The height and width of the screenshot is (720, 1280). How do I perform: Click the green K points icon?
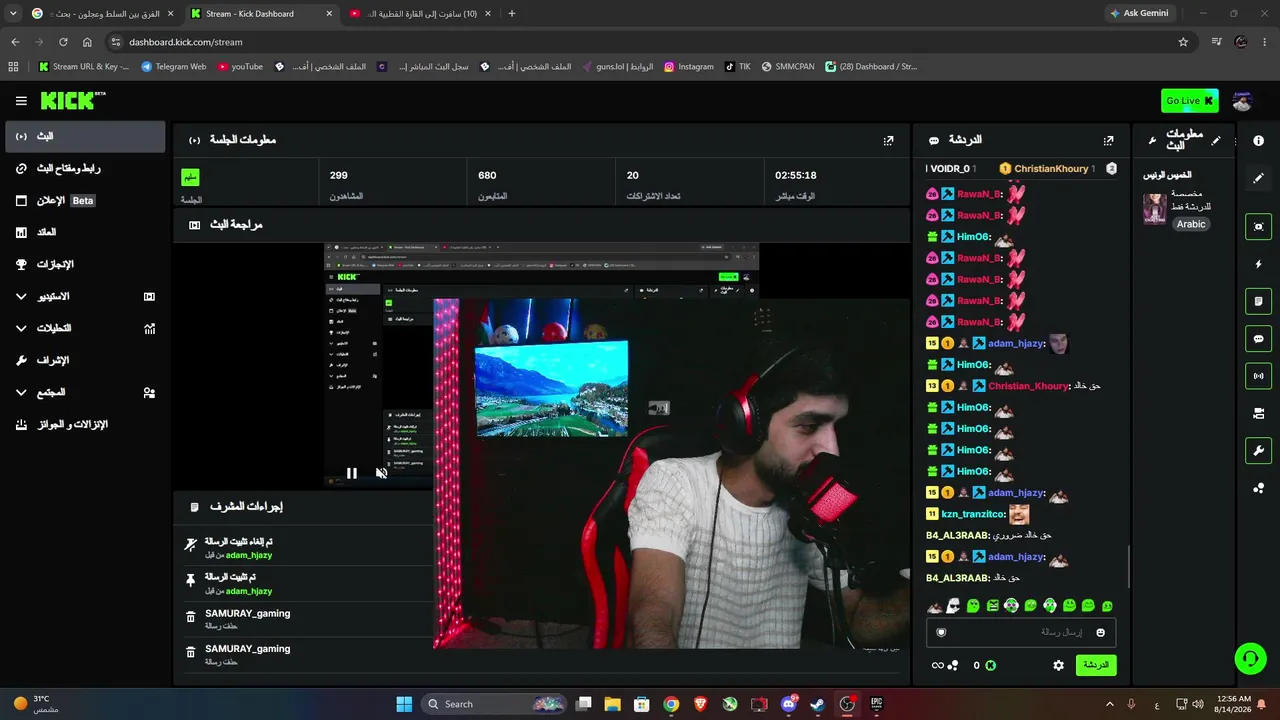(x=990, y=665)
